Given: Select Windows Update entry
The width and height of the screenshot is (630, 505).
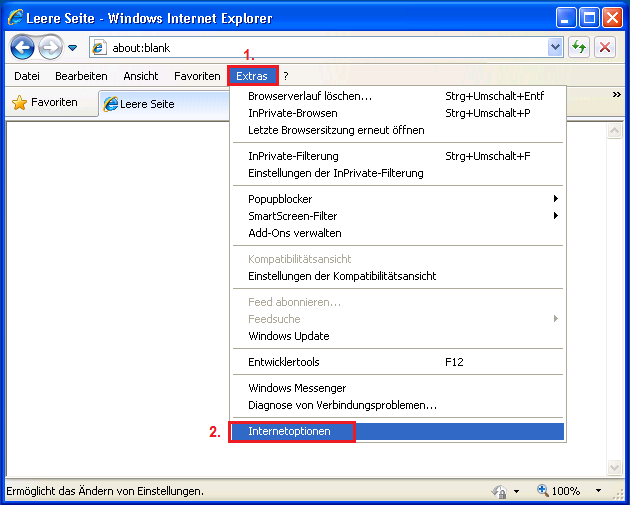Looking at the screenshot, I should coord(398,336).
